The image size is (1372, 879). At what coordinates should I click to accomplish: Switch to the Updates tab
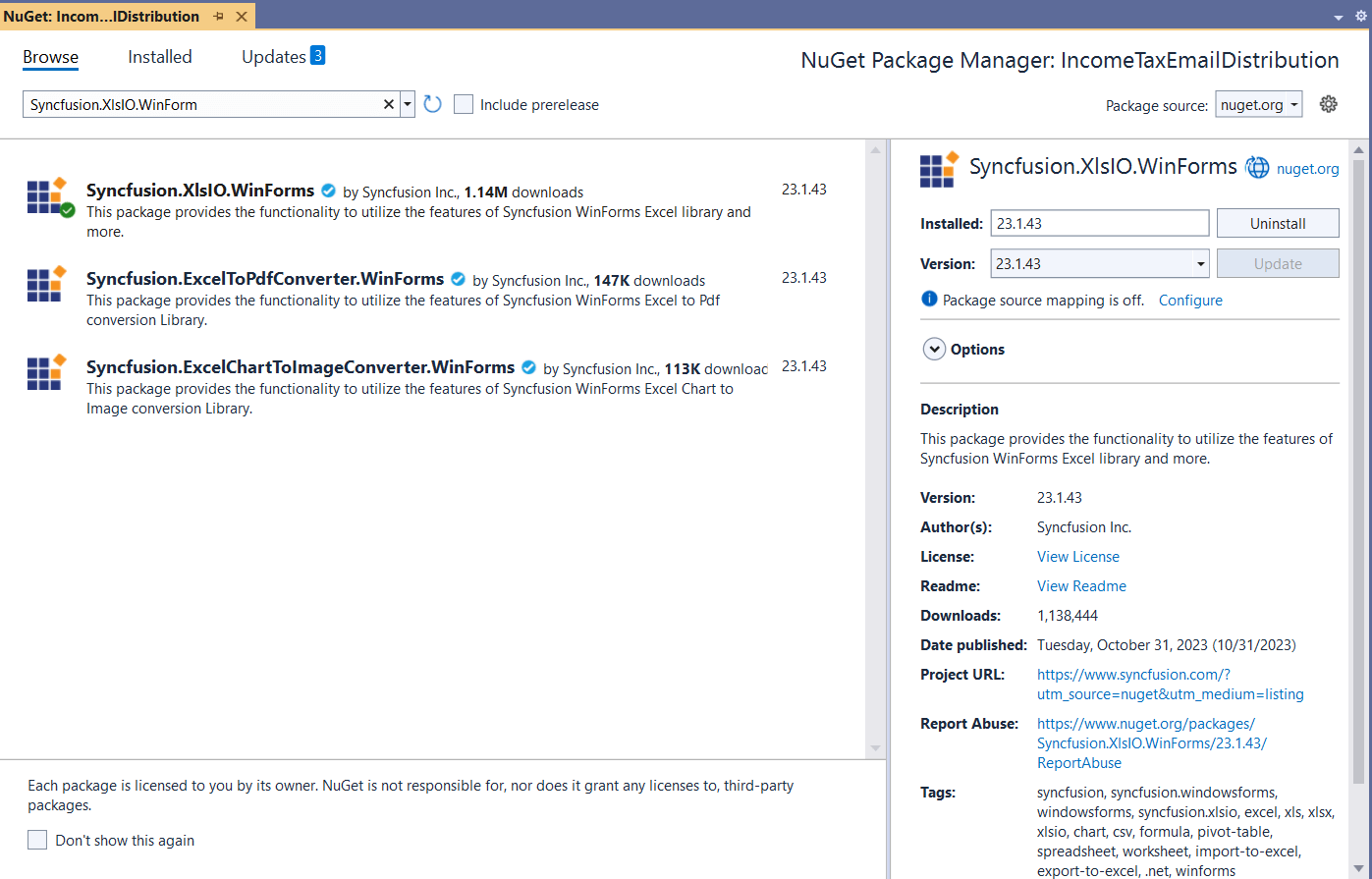(274, 57)
